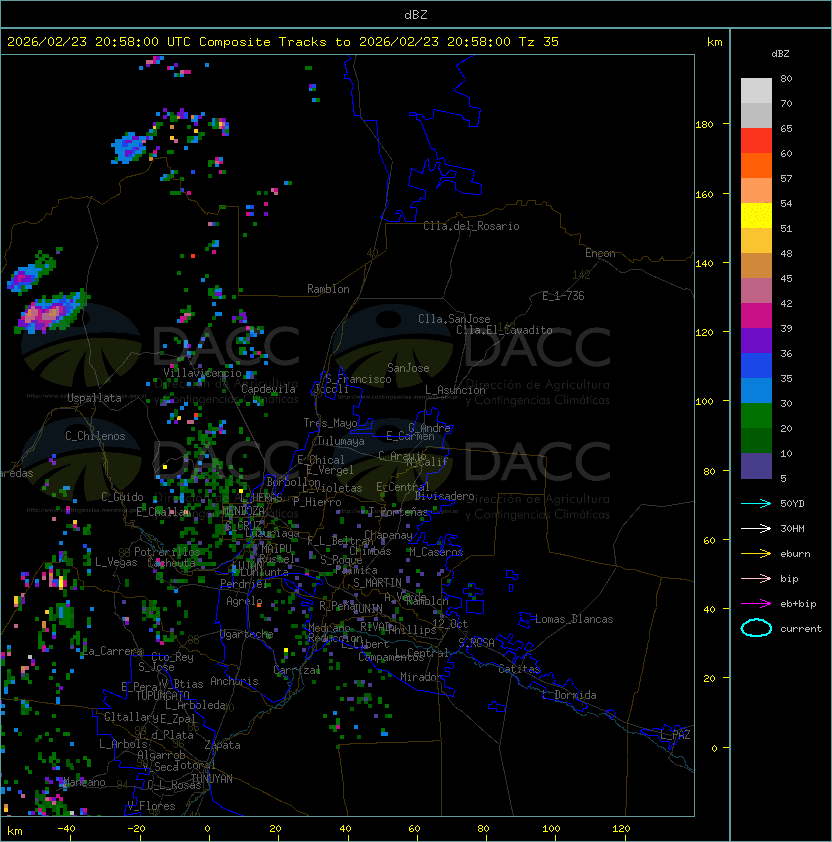
Task: Pick the slate purple bottom swatch of the scale
Action: [x=756, y=466]
